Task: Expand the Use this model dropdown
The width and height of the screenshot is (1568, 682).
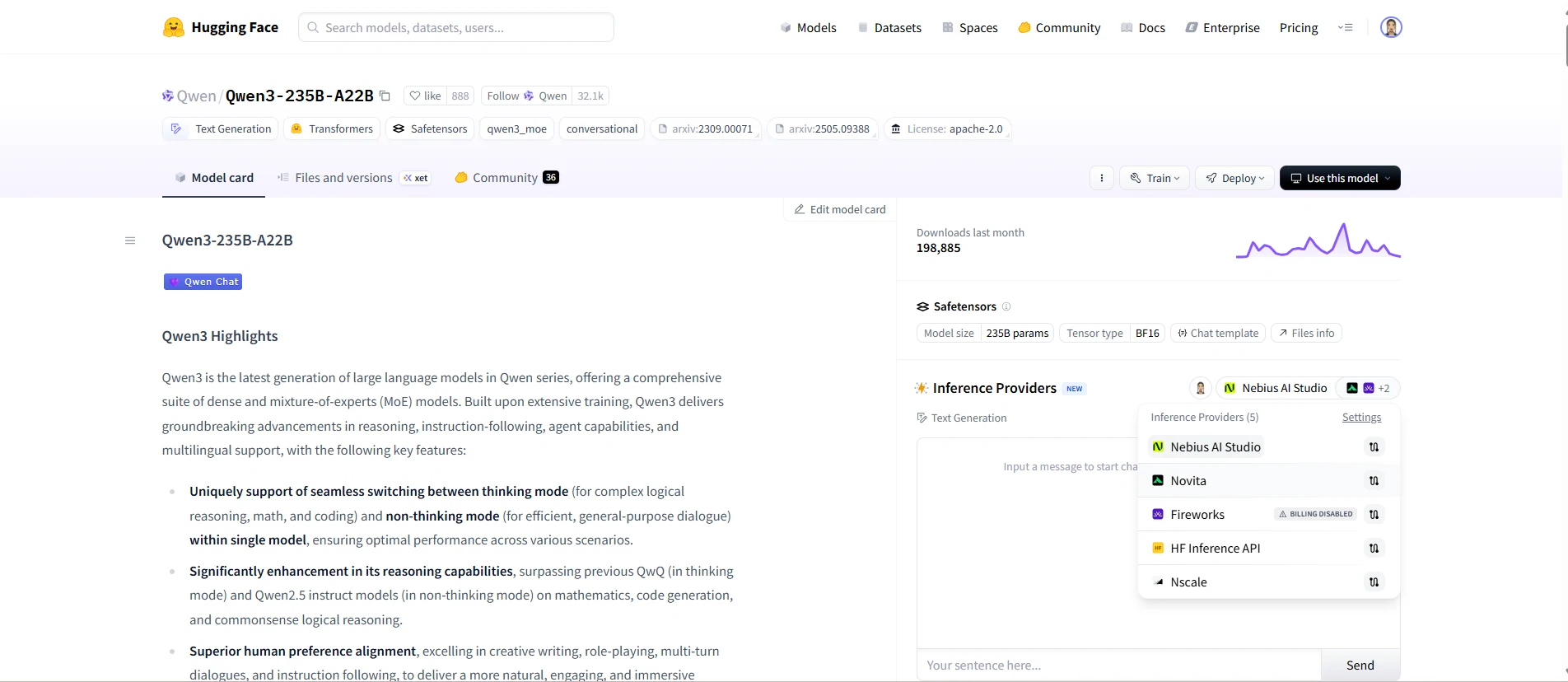Action: click(1340, 178)
